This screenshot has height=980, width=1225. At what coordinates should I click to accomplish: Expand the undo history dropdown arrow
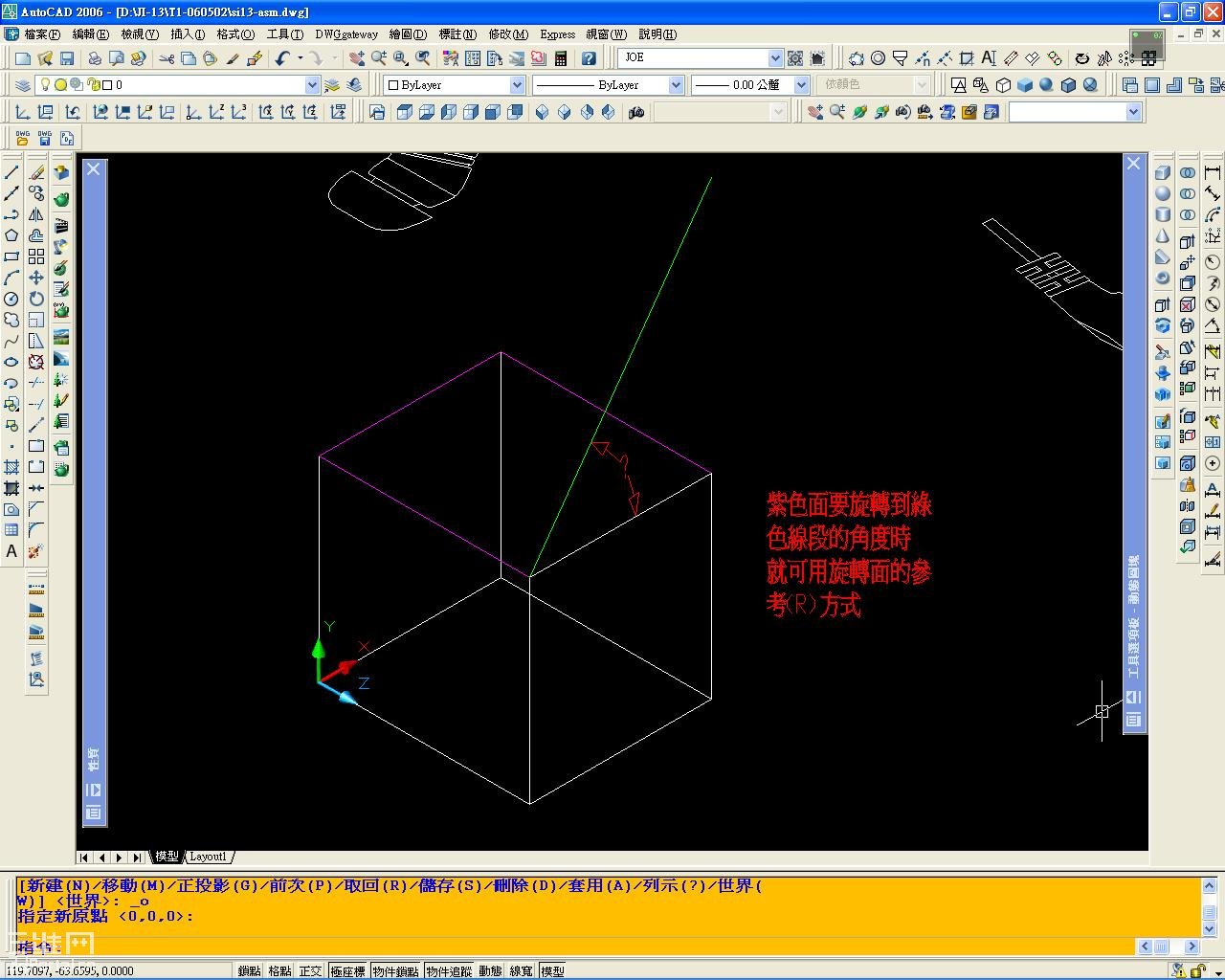coord(300,58)
